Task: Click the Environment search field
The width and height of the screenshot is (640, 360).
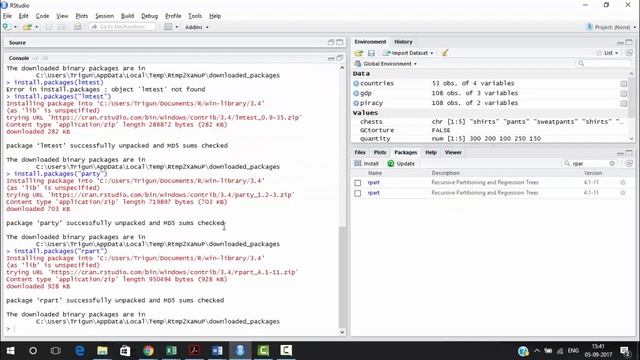Action: coord(603,64)
